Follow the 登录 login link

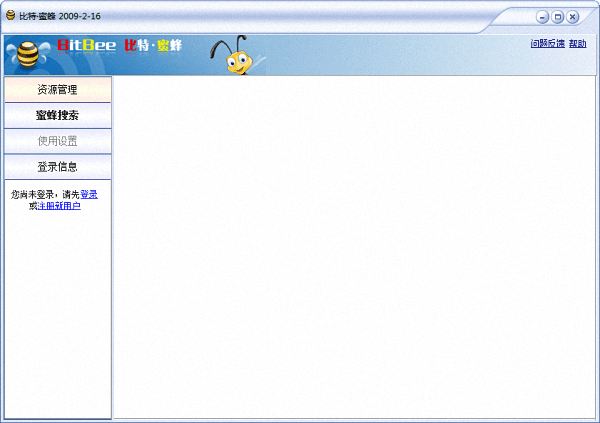pyautogui.click(x=89, y=195)
